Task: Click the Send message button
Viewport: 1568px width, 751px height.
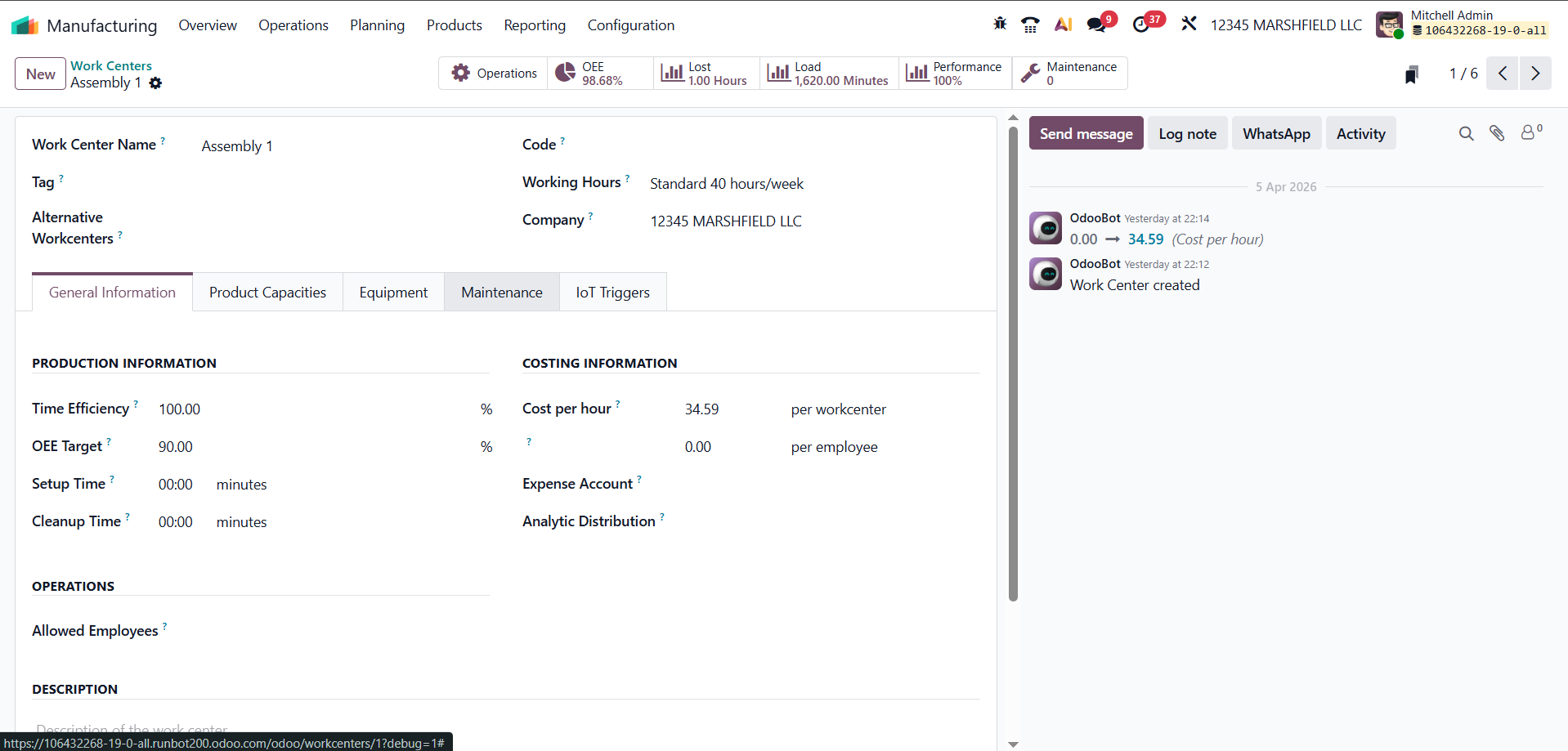Action: click(x=1086, y=134)
